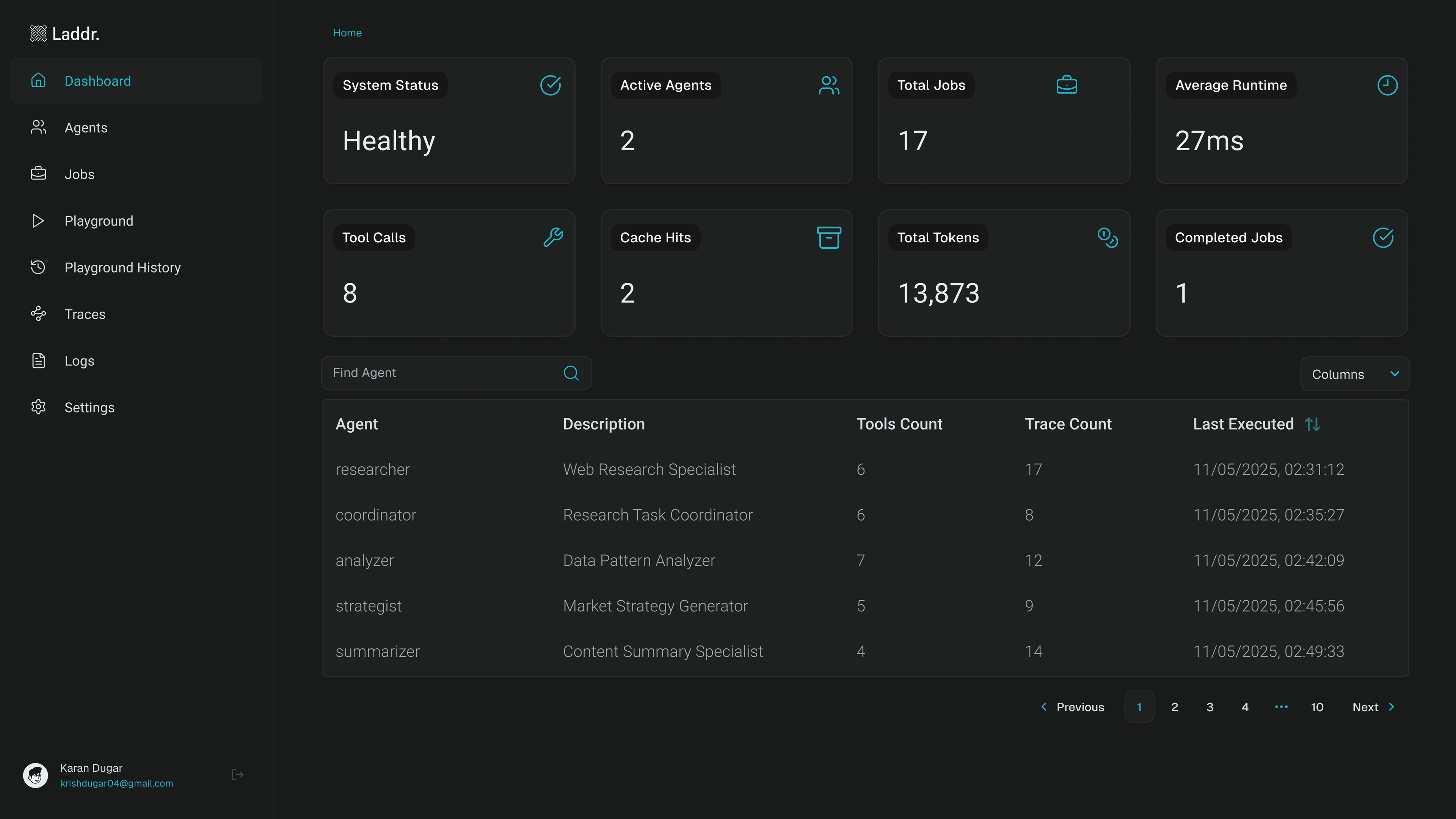Select the Jobs briefcase icon in sidebar
The image size is (1456, 819).
pos(38,174)
